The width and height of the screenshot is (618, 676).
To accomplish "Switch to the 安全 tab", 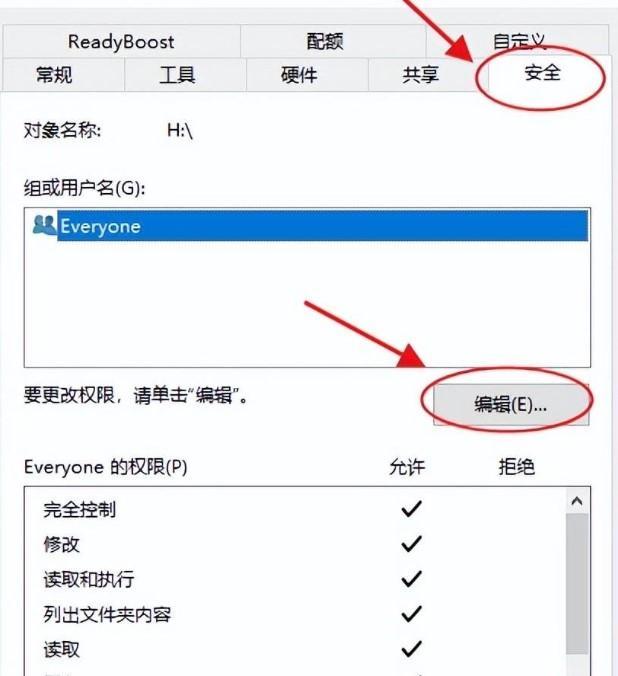I will pyautogui.click(x=542, y=73).
